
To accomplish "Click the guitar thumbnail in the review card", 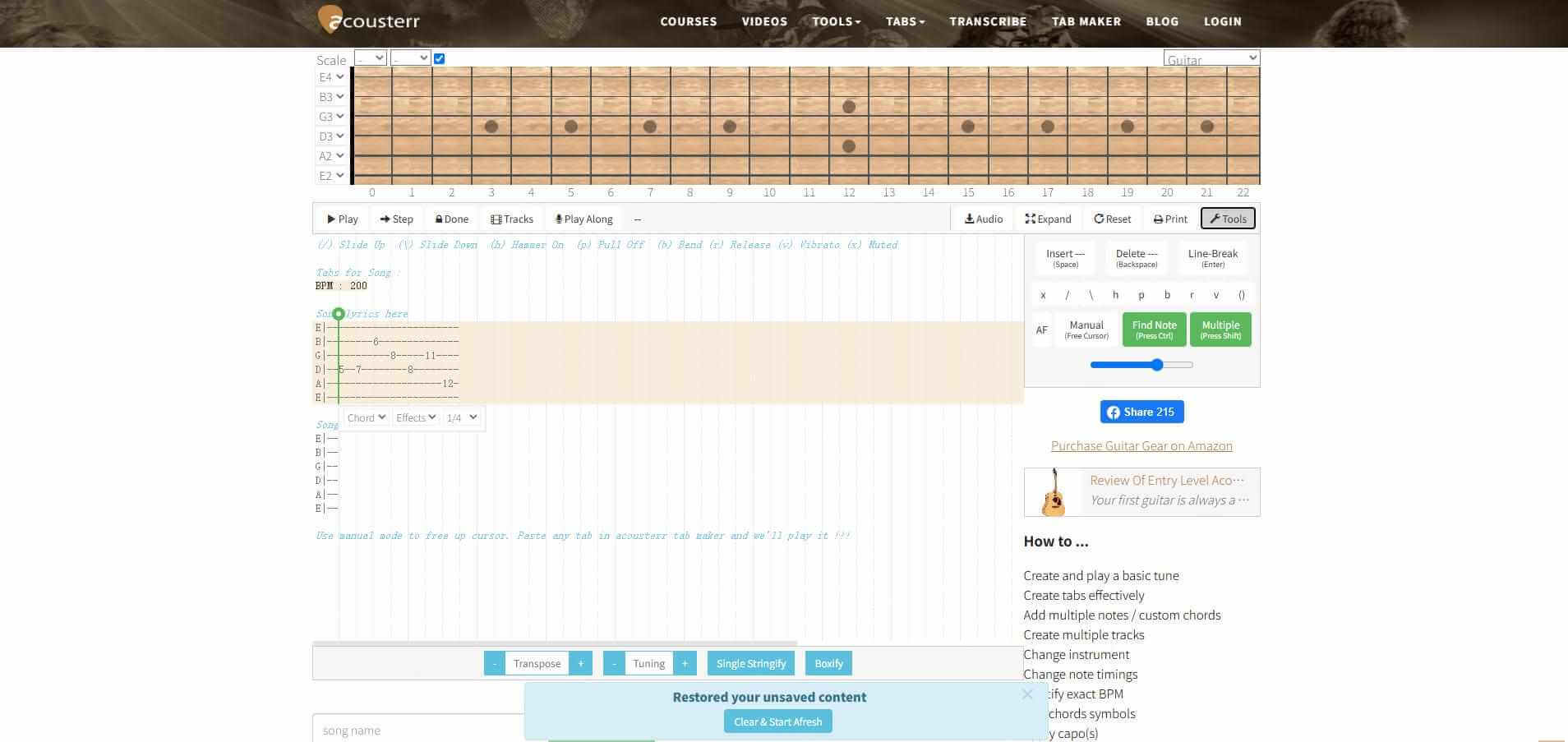I will click(1054, 492).
